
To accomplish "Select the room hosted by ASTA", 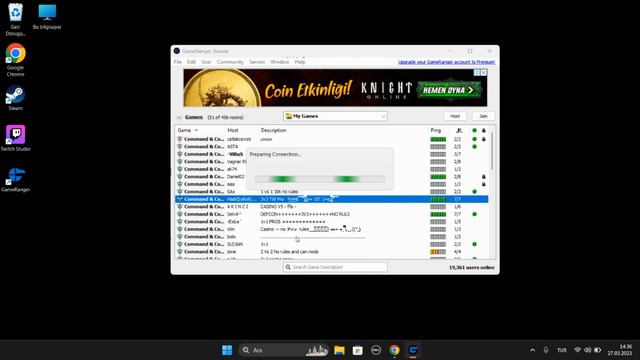I will click(x=331, y=147).
